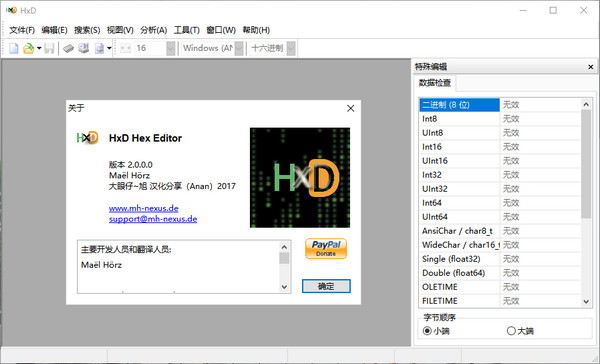Click the 确定 button
Viewport: 600px width, 364px height.
326,286
